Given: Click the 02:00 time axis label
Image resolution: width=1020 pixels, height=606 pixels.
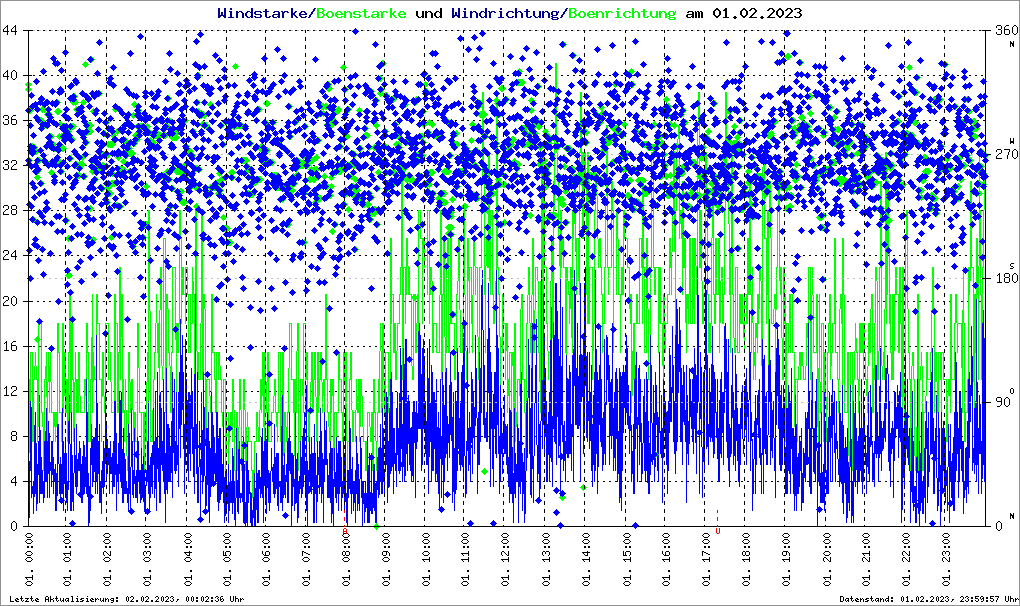Looking at the screenshot, I should [x=108, y=559].
